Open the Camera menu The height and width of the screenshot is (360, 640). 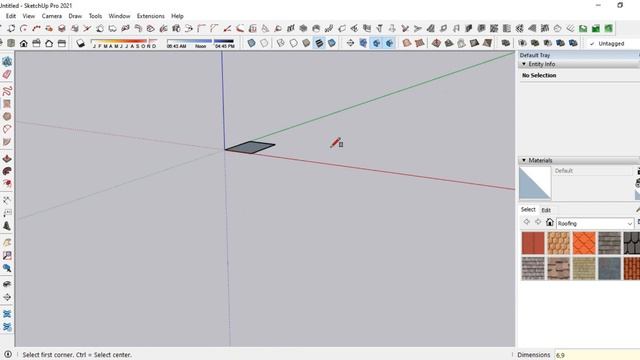pyautogui.click(x=52, y=16)
